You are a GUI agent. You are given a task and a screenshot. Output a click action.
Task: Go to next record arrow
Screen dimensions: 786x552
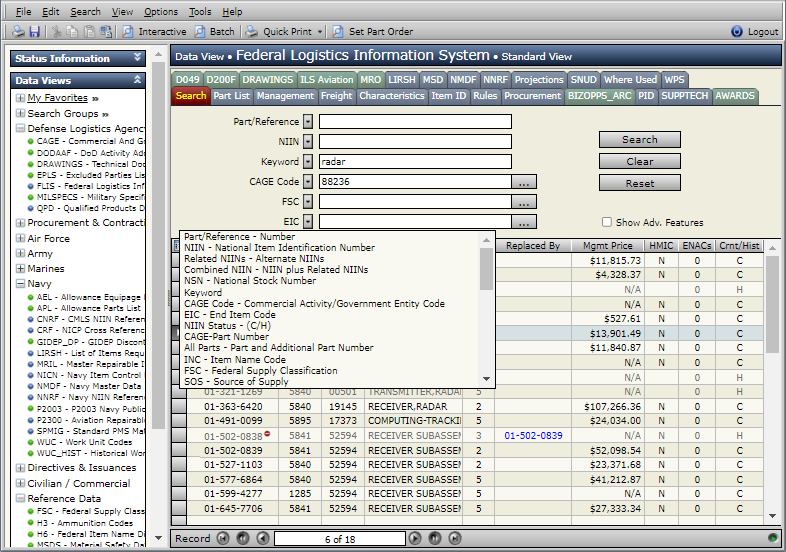[415, 538]
